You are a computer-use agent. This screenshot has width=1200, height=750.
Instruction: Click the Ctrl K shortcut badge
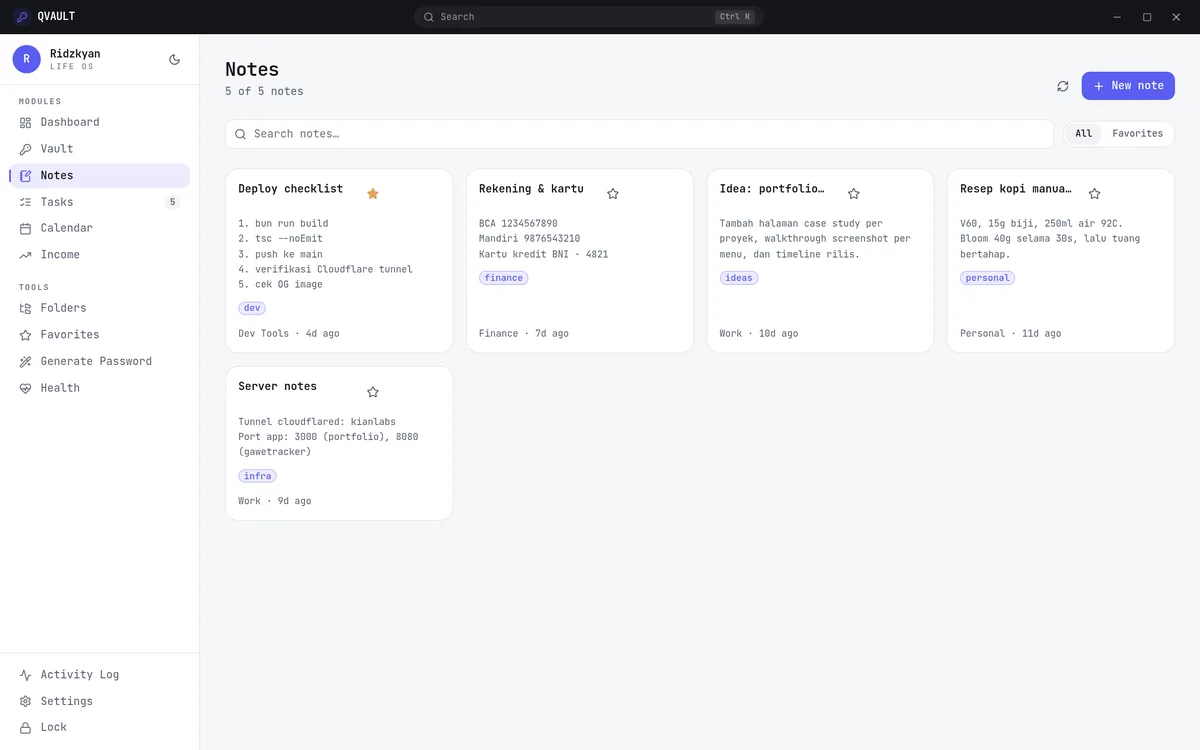click(x=735, y=17)
